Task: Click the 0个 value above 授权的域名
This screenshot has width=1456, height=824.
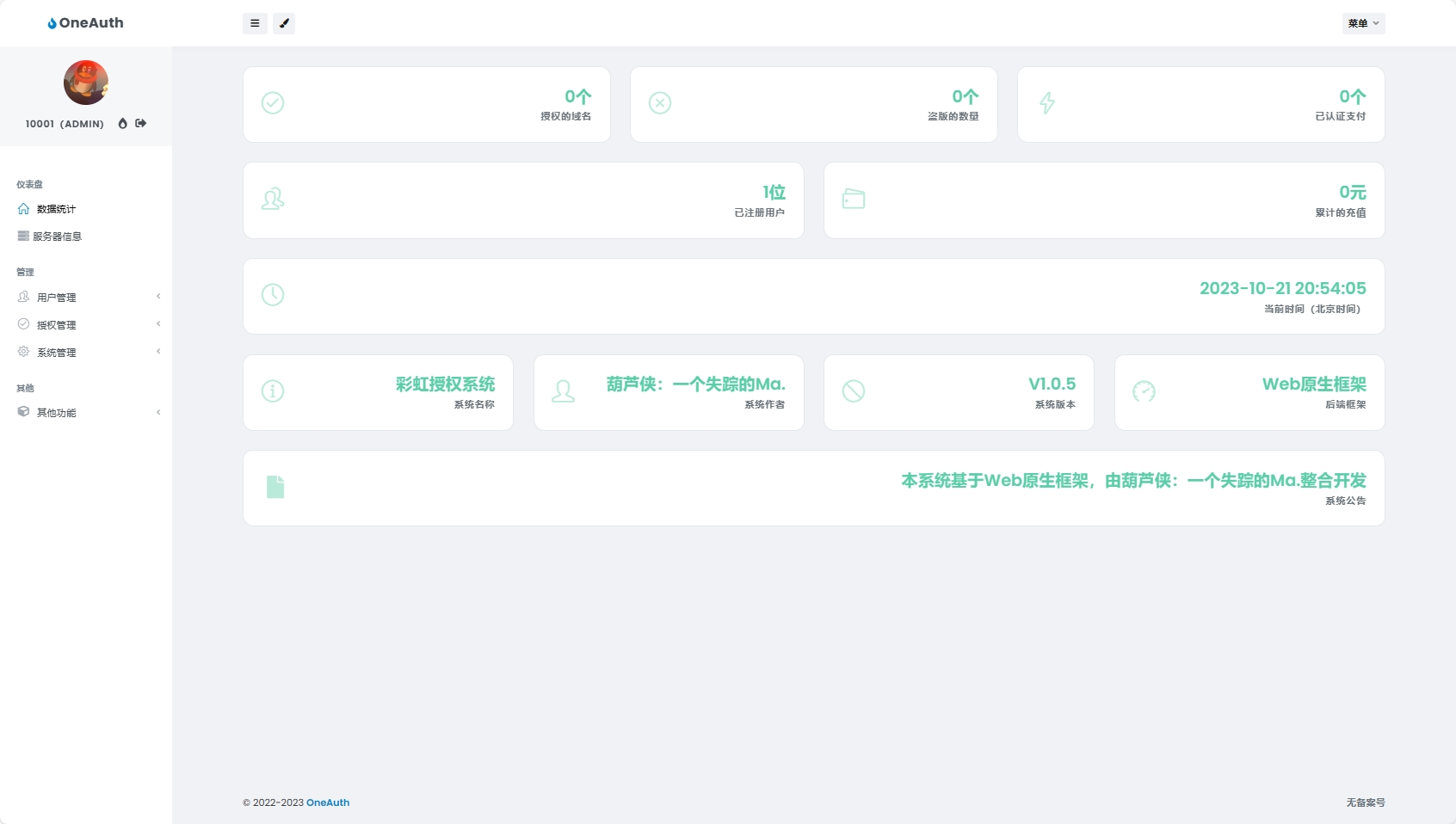Action: coord(578,96)
